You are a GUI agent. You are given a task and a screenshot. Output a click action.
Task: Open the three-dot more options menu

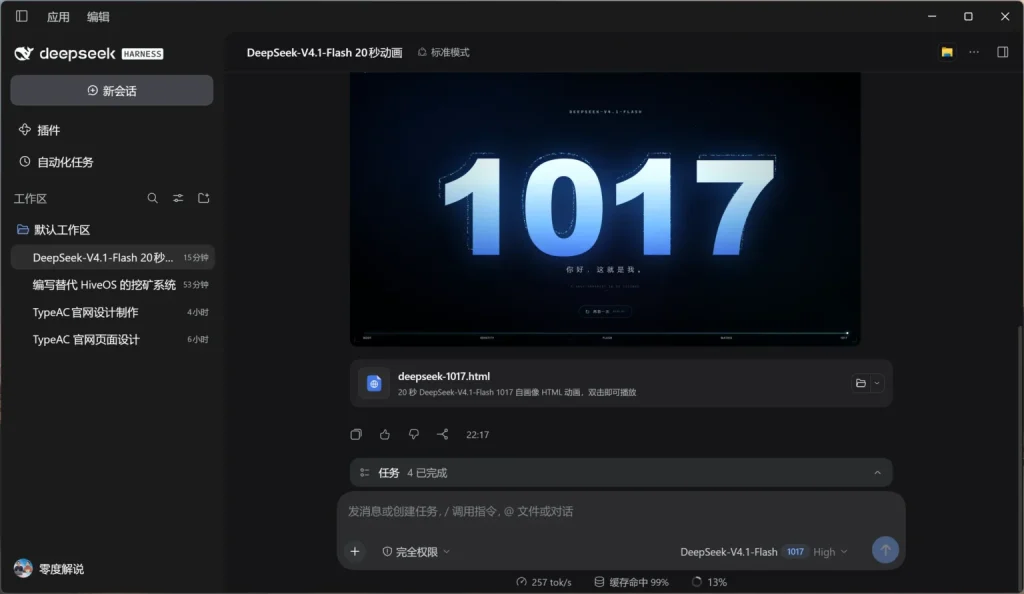pos(974,52)
